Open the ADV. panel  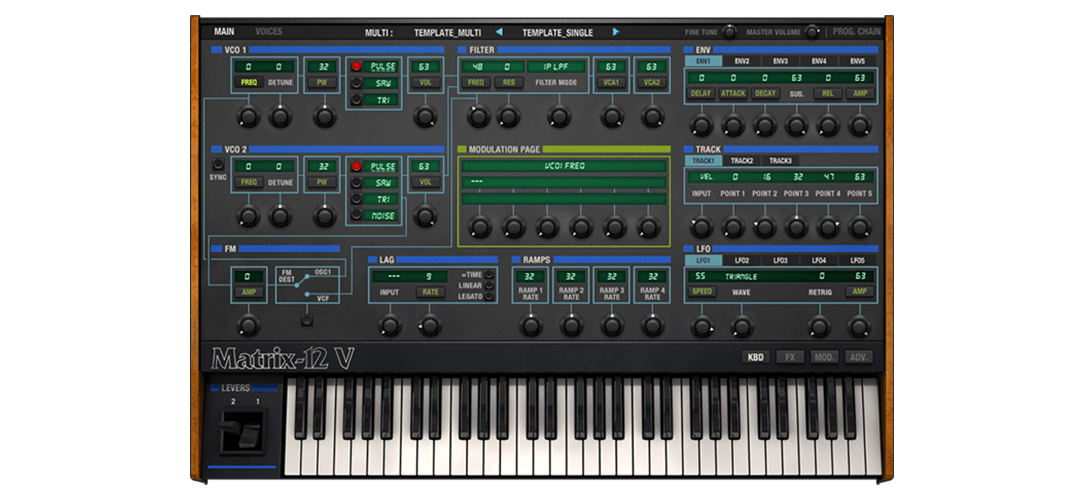[859, 358]
